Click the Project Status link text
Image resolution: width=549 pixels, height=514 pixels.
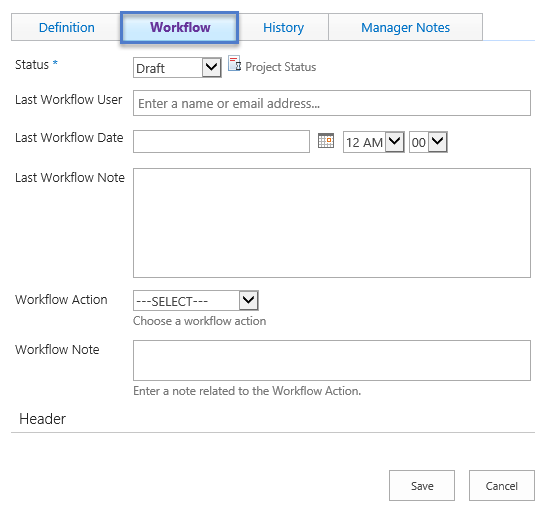point(280,67)
